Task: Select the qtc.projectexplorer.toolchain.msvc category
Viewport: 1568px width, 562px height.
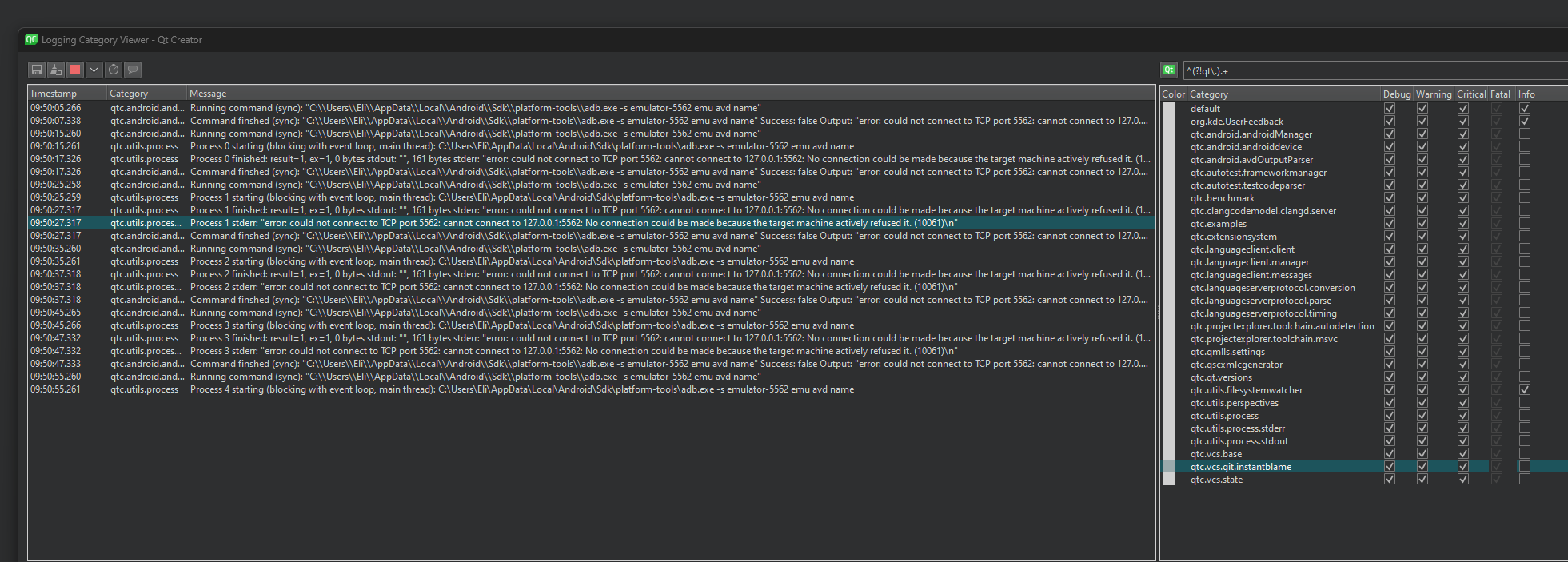Action: pyautogui.click(x=1263, y=339)
